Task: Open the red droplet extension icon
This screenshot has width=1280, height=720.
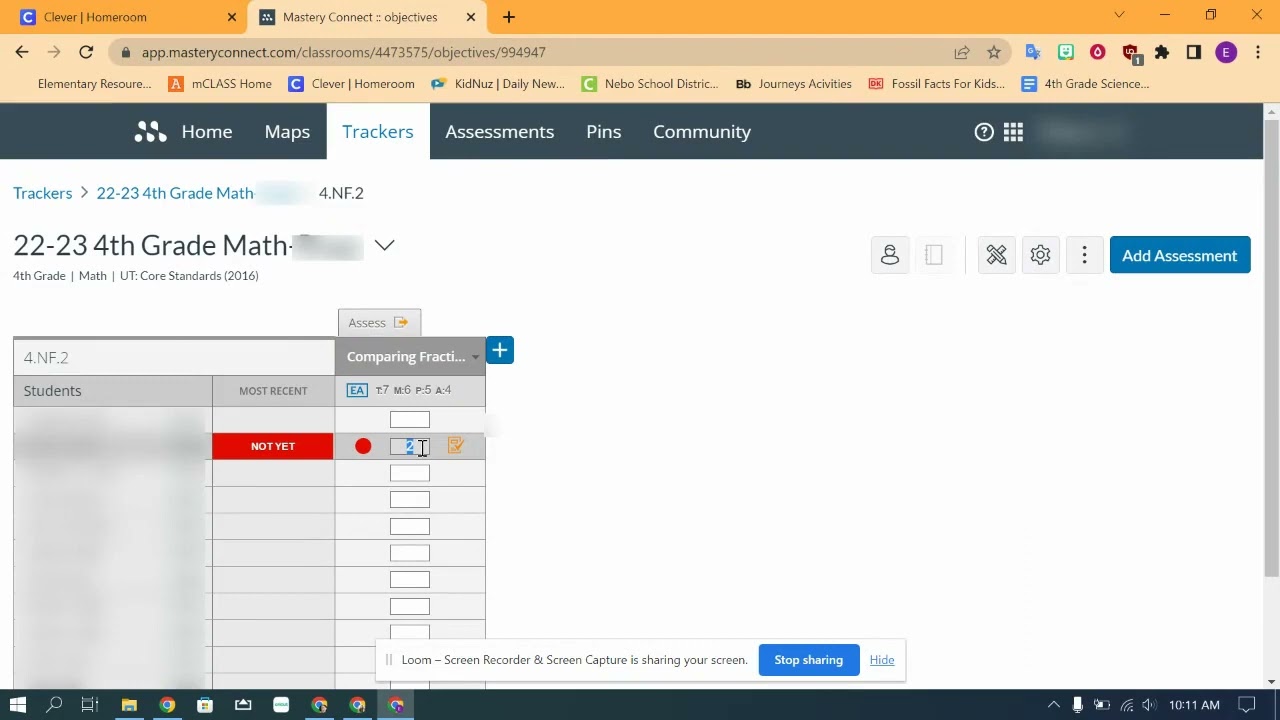Action: (1097, 52)
